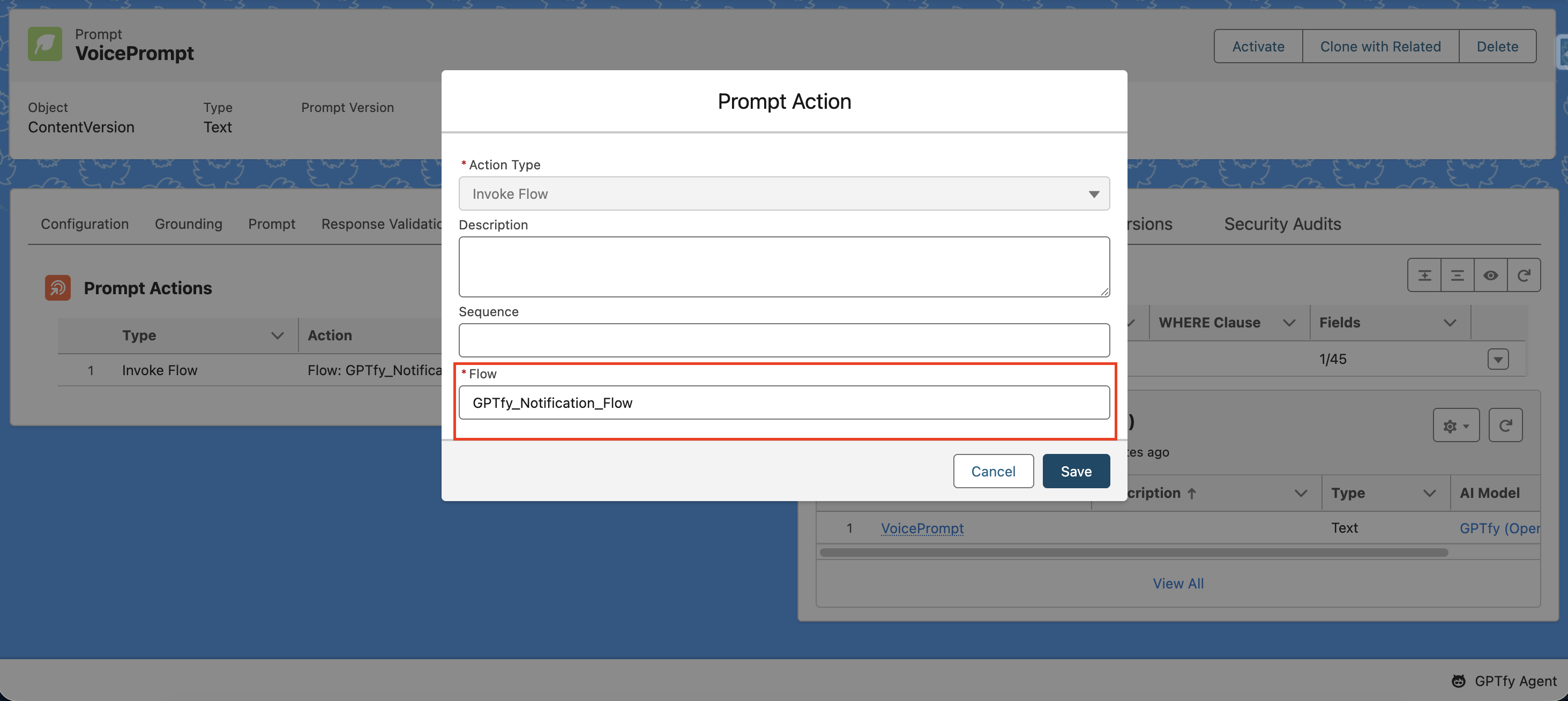
Task: Toggle the eye visibility icon
Action: click(1490, 275)
